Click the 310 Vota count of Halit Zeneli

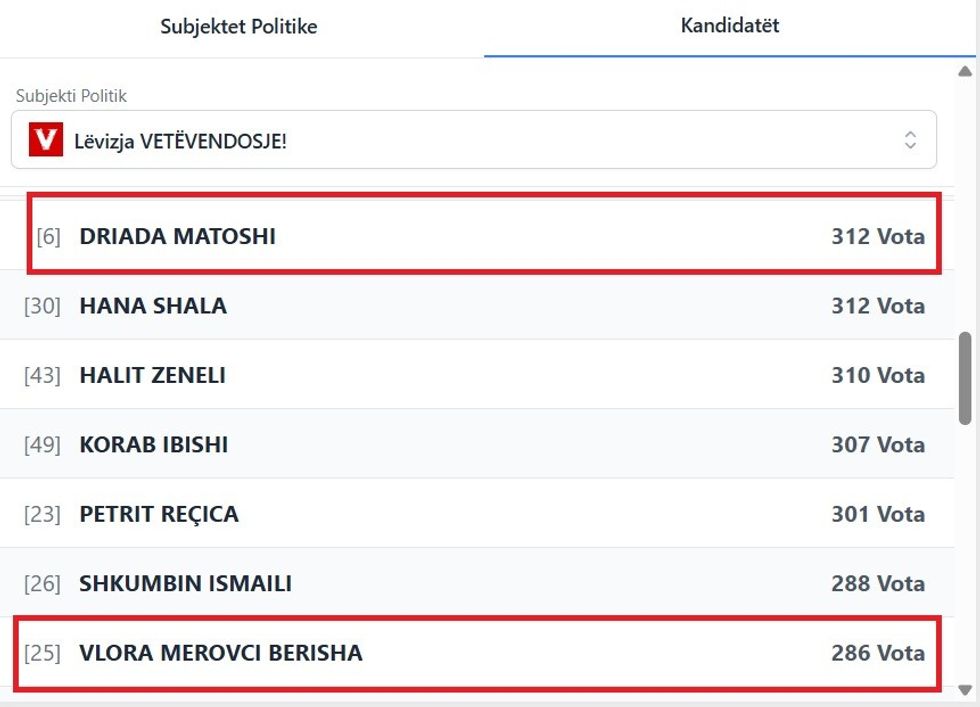click(877, 376)
